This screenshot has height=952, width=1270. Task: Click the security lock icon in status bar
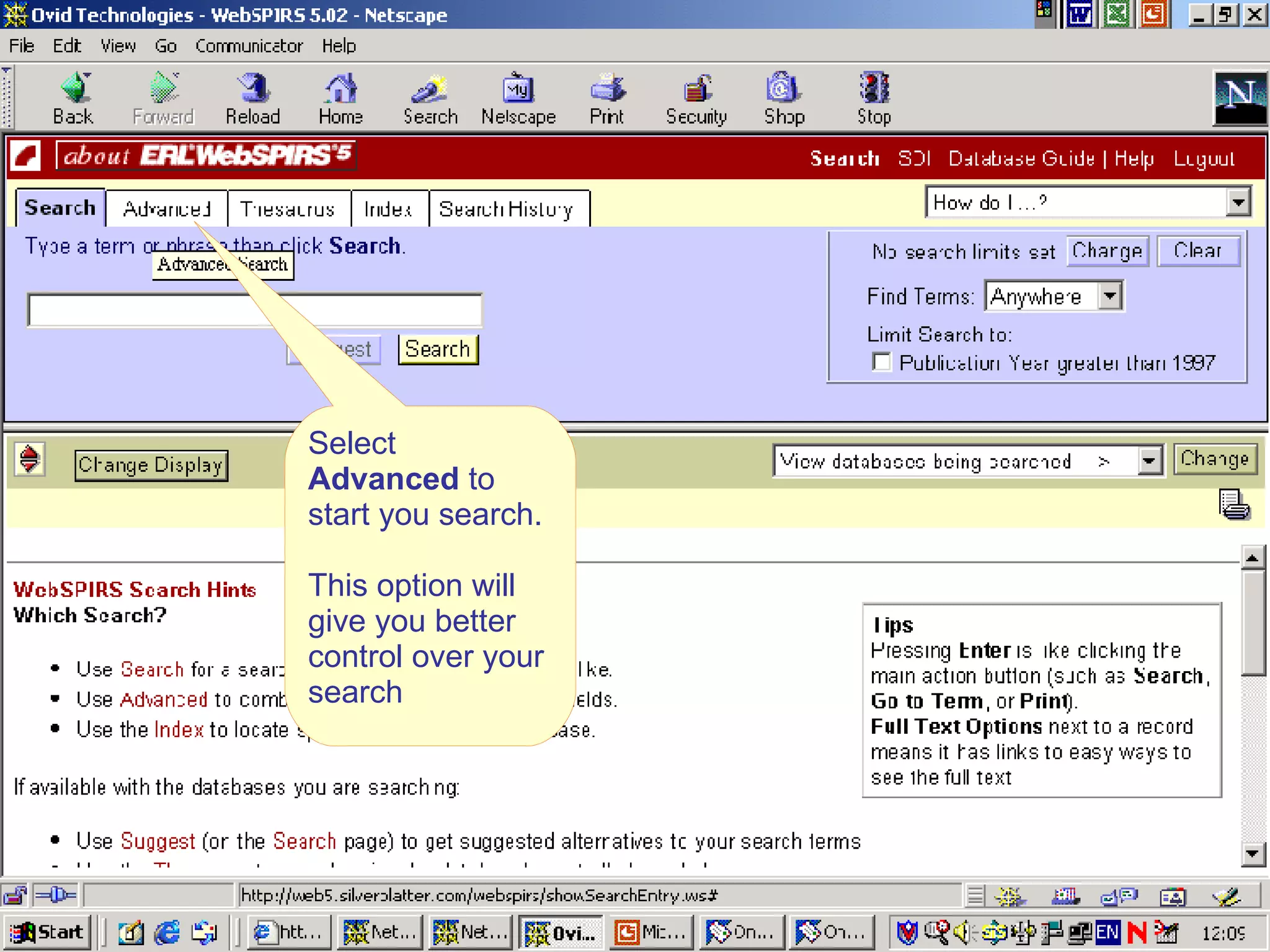point(15,896)
